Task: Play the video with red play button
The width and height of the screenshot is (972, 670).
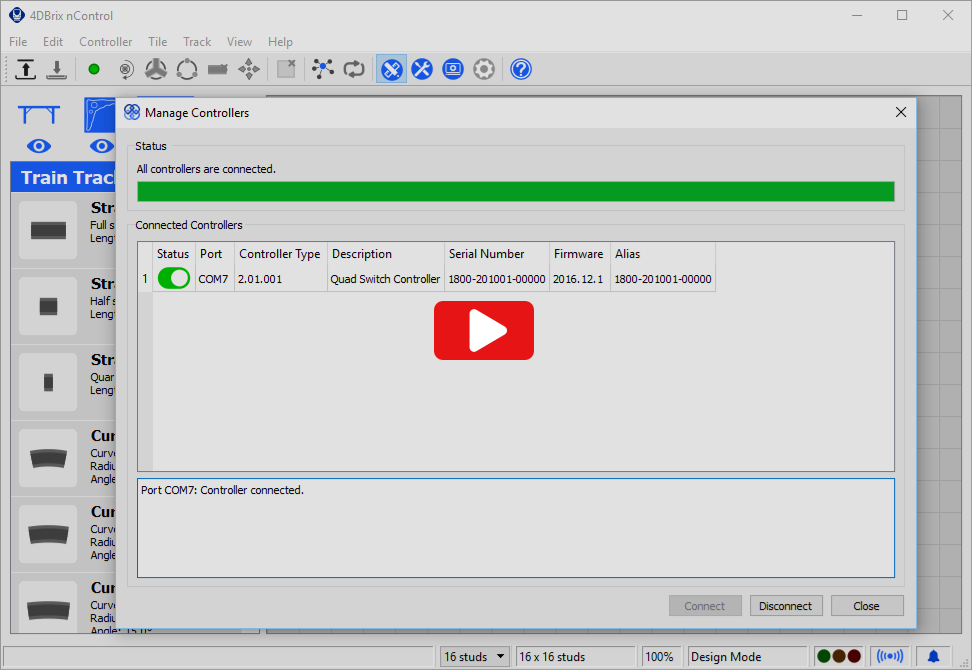Action: (484, 330)
